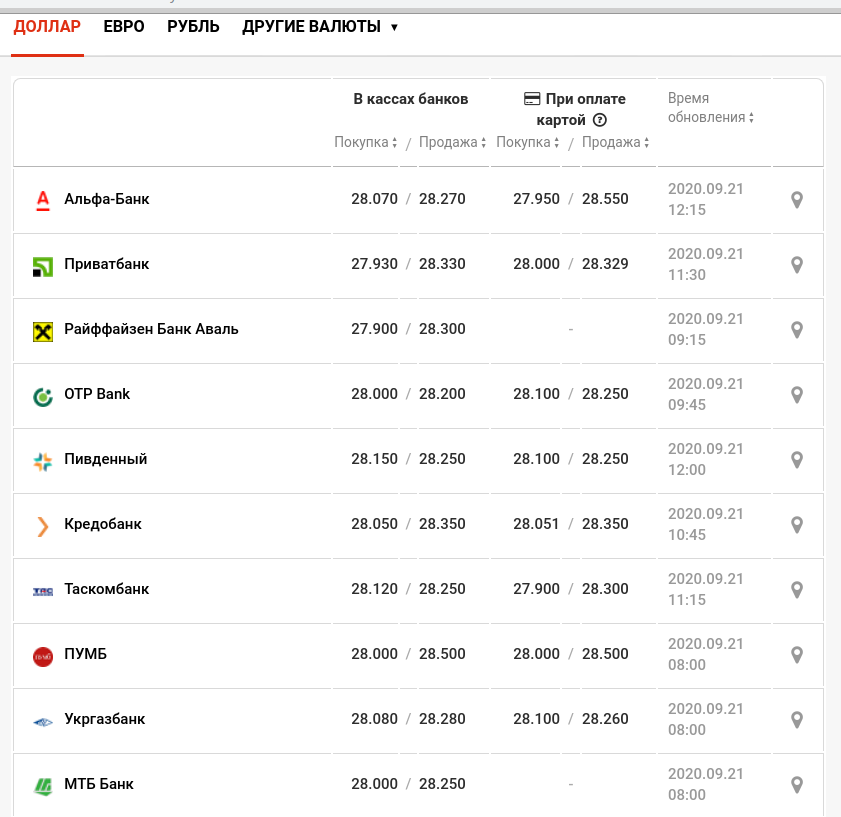Switch to the 'Рубль' tab
841x817 pixels.
[x=193, y=27]
